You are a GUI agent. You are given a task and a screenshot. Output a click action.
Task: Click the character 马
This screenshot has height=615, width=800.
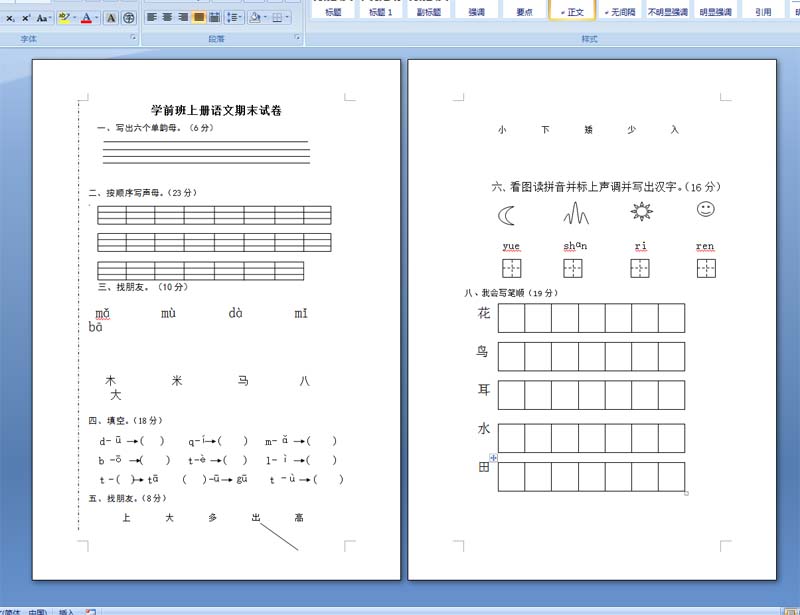[x=243, y=380]
